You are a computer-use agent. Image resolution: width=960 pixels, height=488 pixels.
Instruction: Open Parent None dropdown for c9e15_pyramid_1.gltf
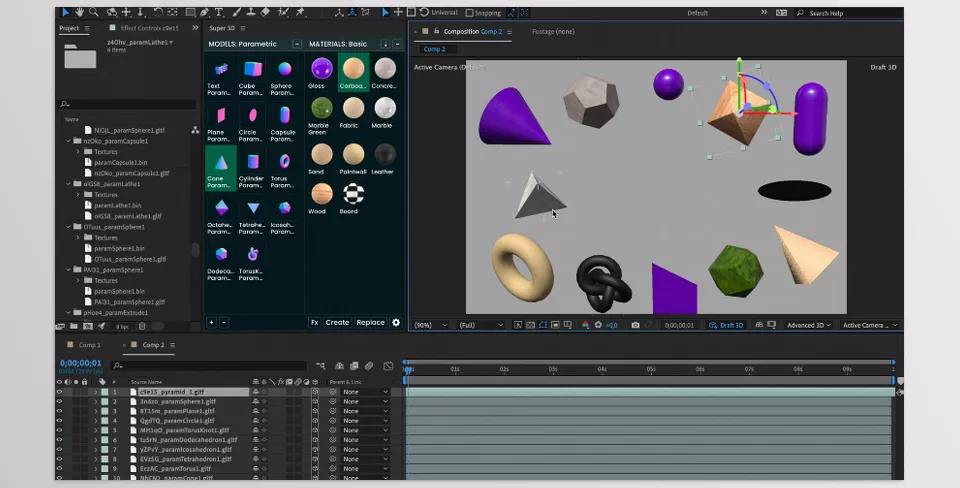coord(365,392)
